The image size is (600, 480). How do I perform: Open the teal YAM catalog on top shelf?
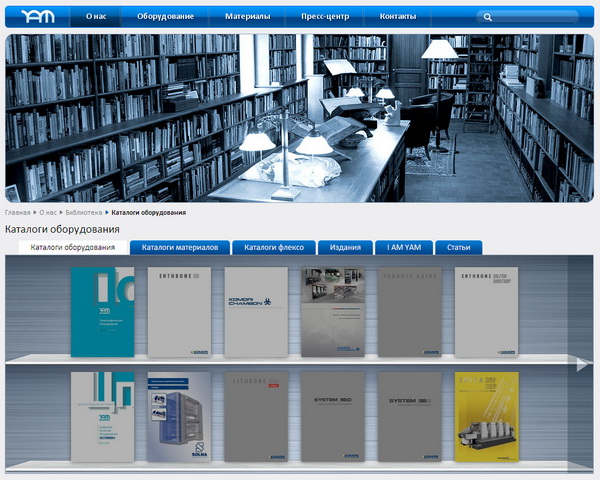click(x=102, y=312)
